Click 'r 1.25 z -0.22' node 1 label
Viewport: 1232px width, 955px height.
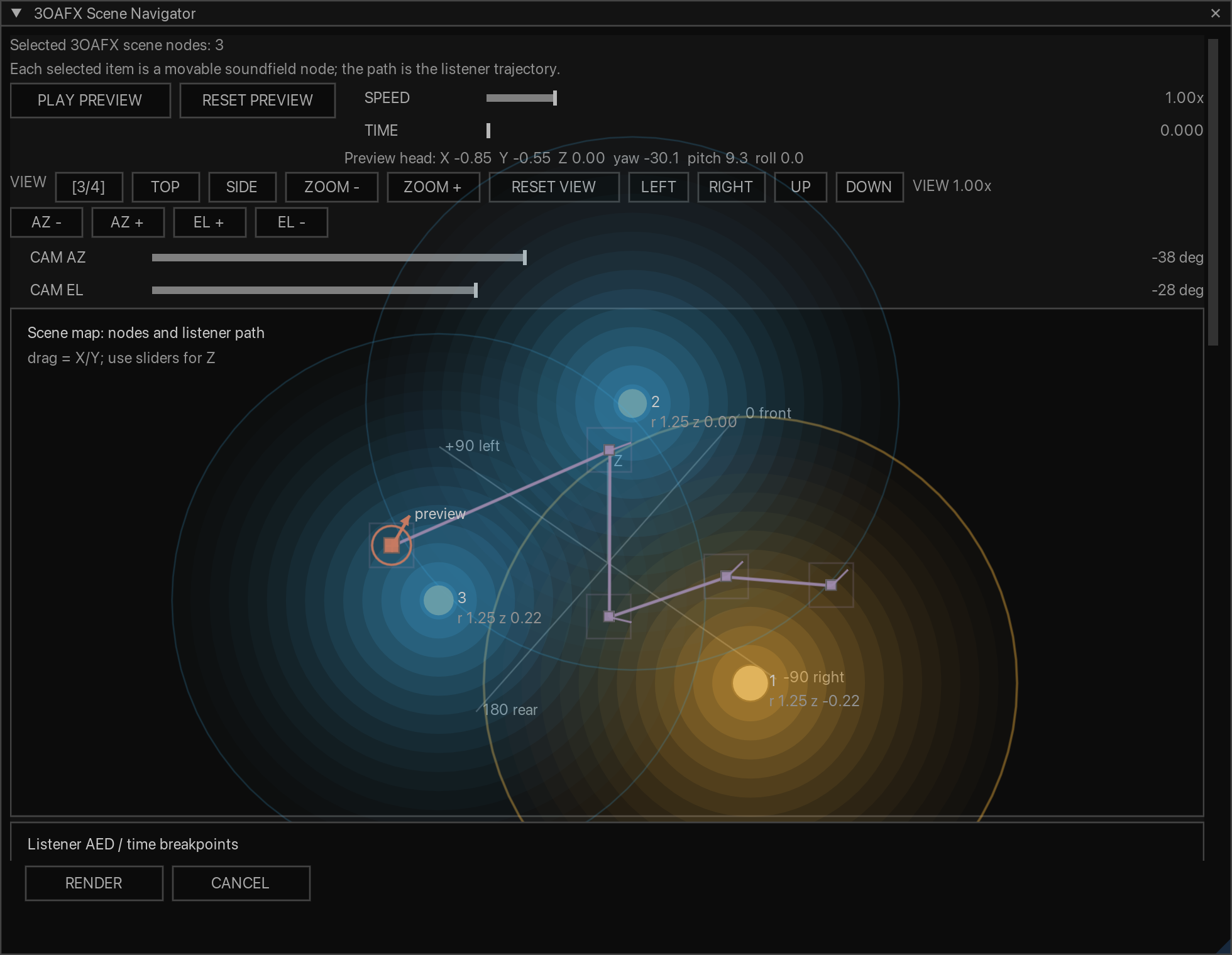814,701
